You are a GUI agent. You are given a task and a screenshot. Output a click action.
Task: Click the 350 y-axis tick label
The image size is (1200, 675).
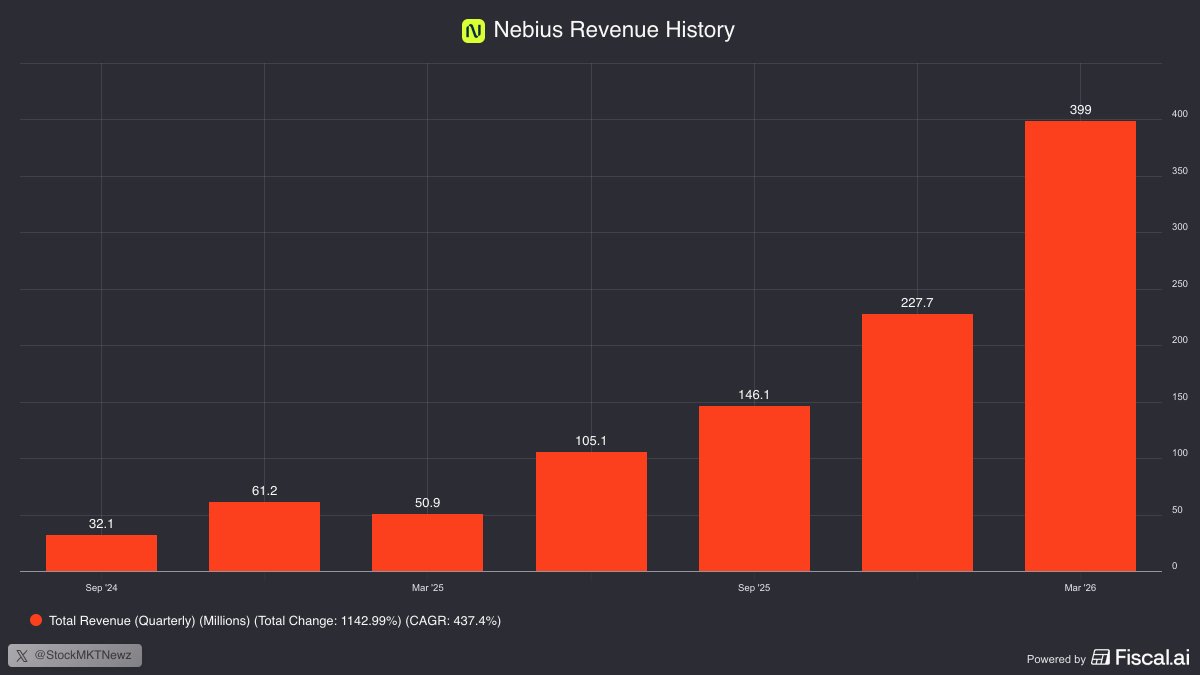pos(1179,171)
